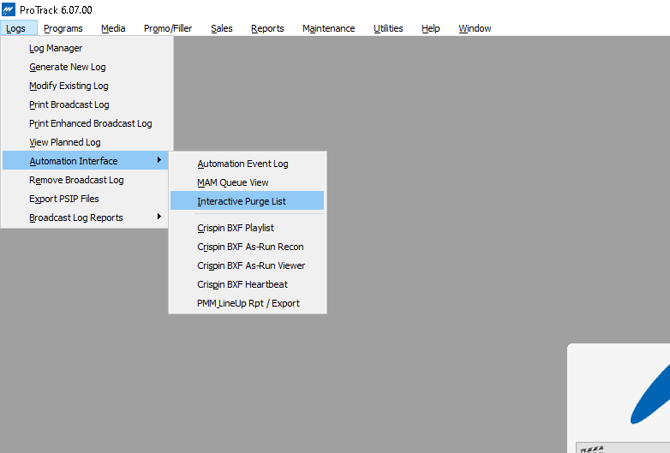Select Interactive Purge List
This screenshot has width=670, height=453.
[x=247, y=201]
